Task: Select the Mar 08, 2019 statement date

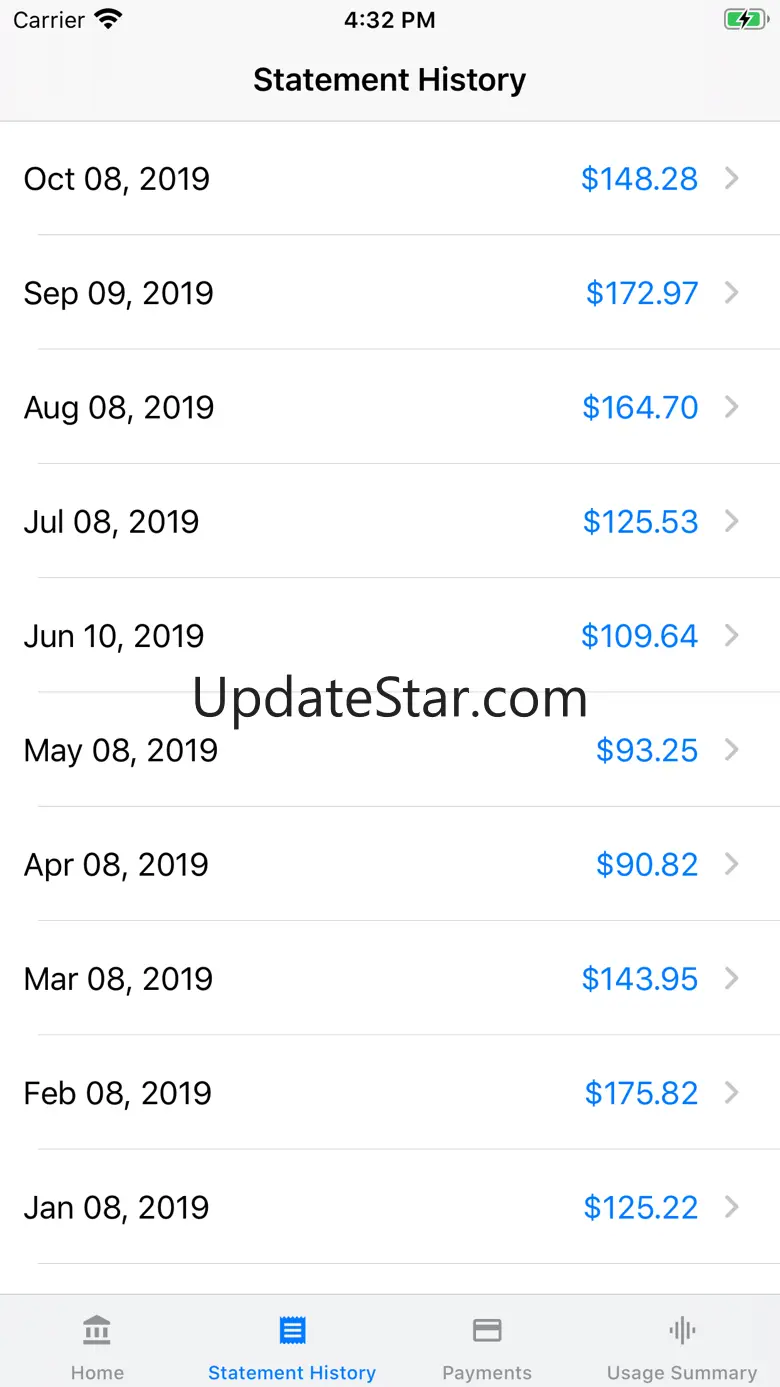Action: tap(118, 978)
